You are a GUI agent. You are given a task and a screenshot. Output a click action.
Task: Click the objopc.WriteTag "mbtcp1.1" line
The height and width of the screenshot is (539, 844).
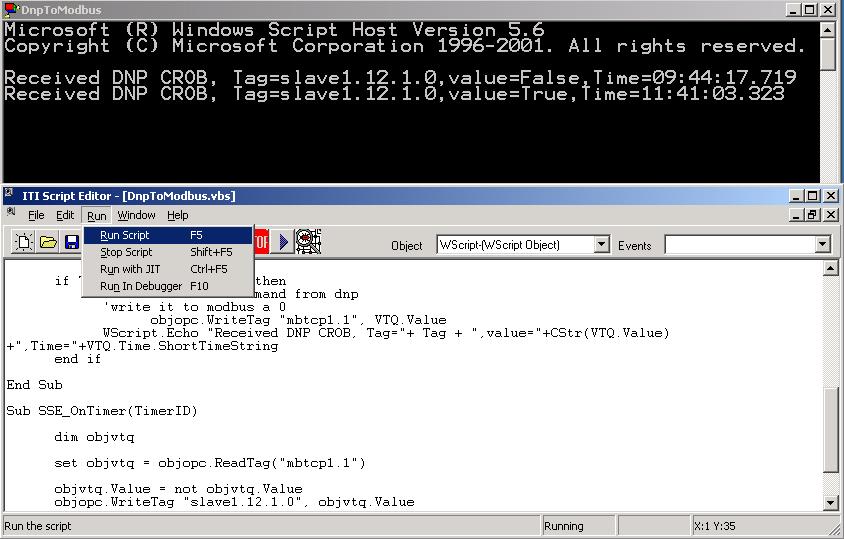(x=298, y=320)
